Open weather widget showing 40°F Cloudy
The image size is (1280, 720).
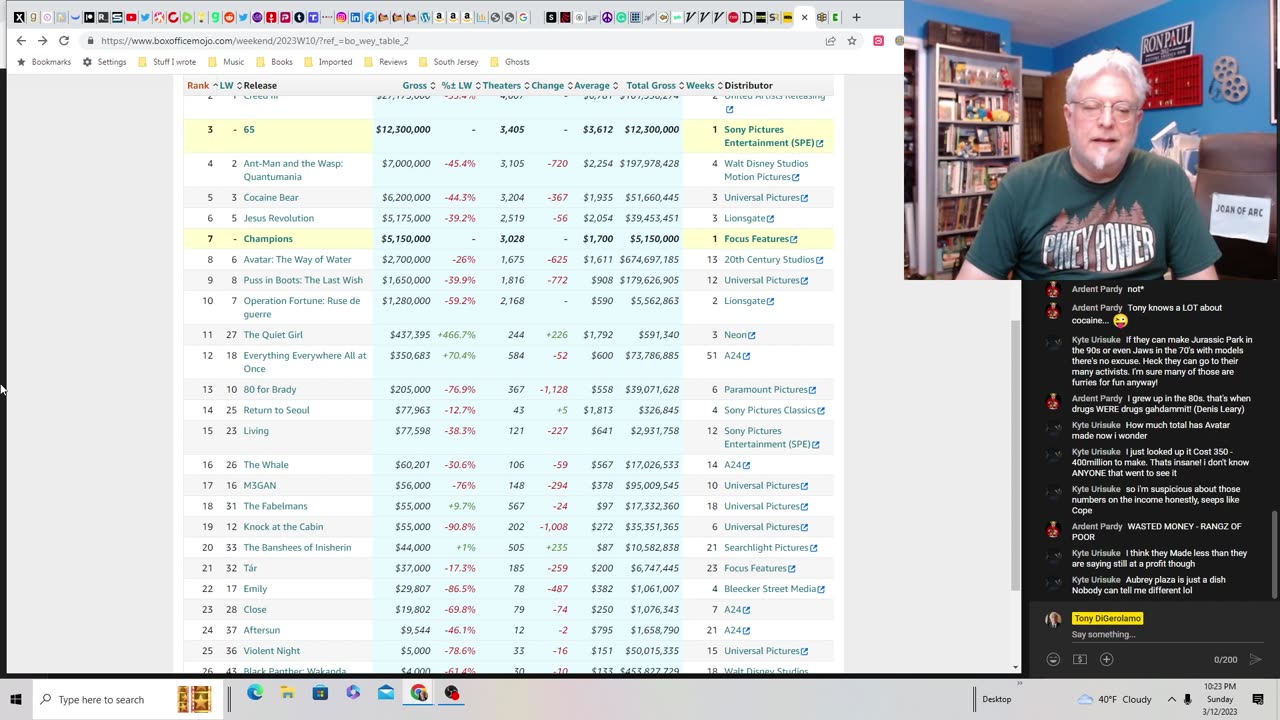tap(1115, 699)
